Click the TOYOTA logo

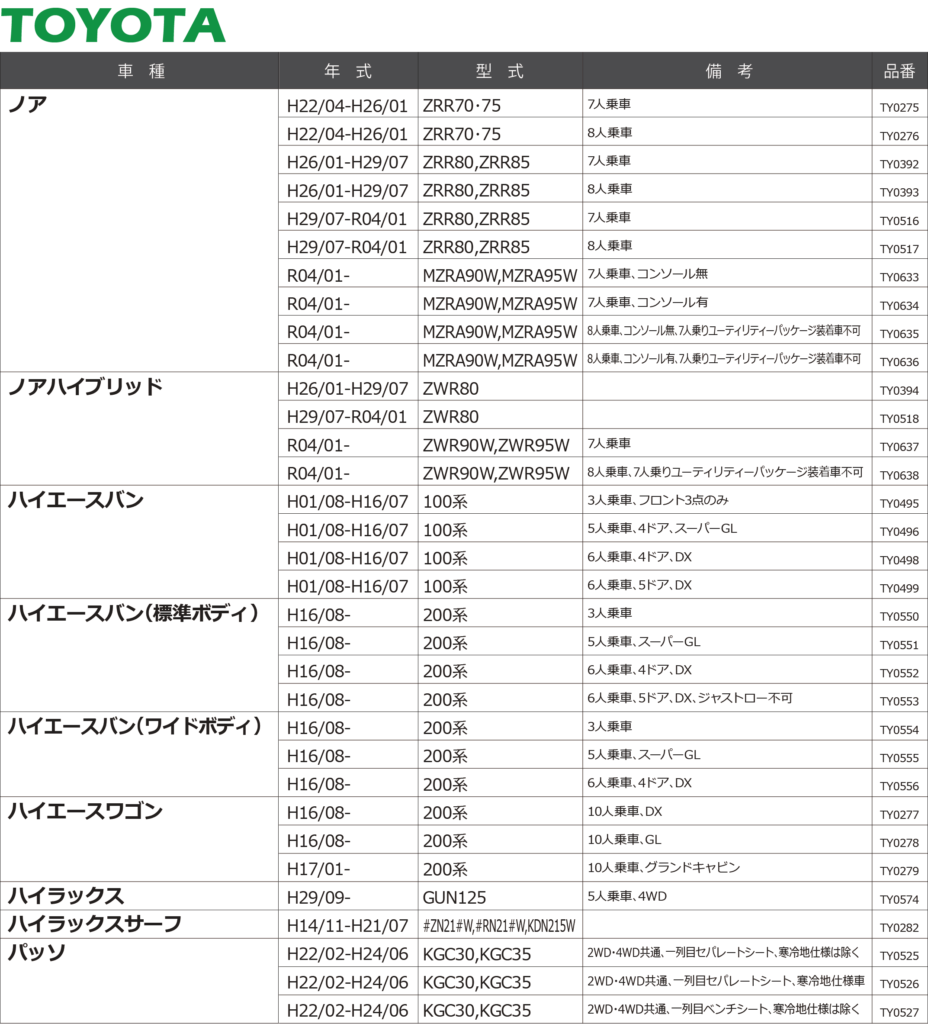pyautogui.click(x=113, y=25)
